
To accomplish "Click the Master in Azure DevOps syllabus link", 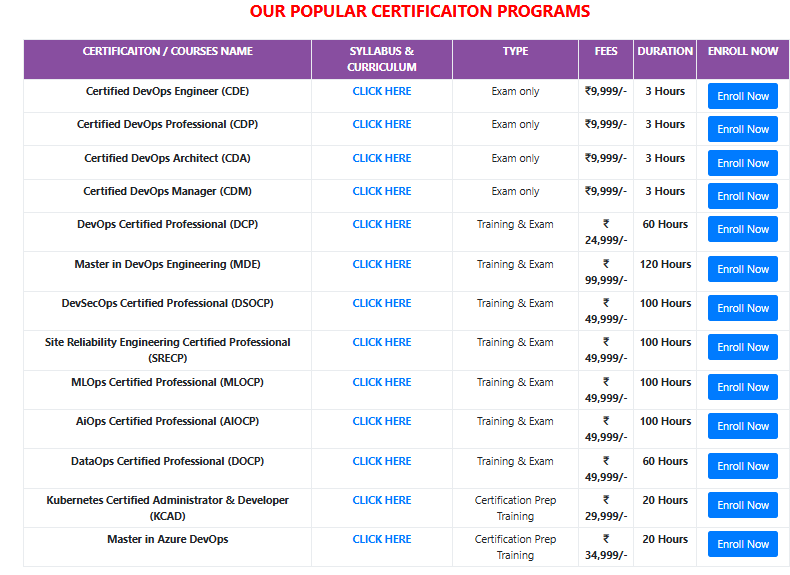I will (x=381, y=539).
